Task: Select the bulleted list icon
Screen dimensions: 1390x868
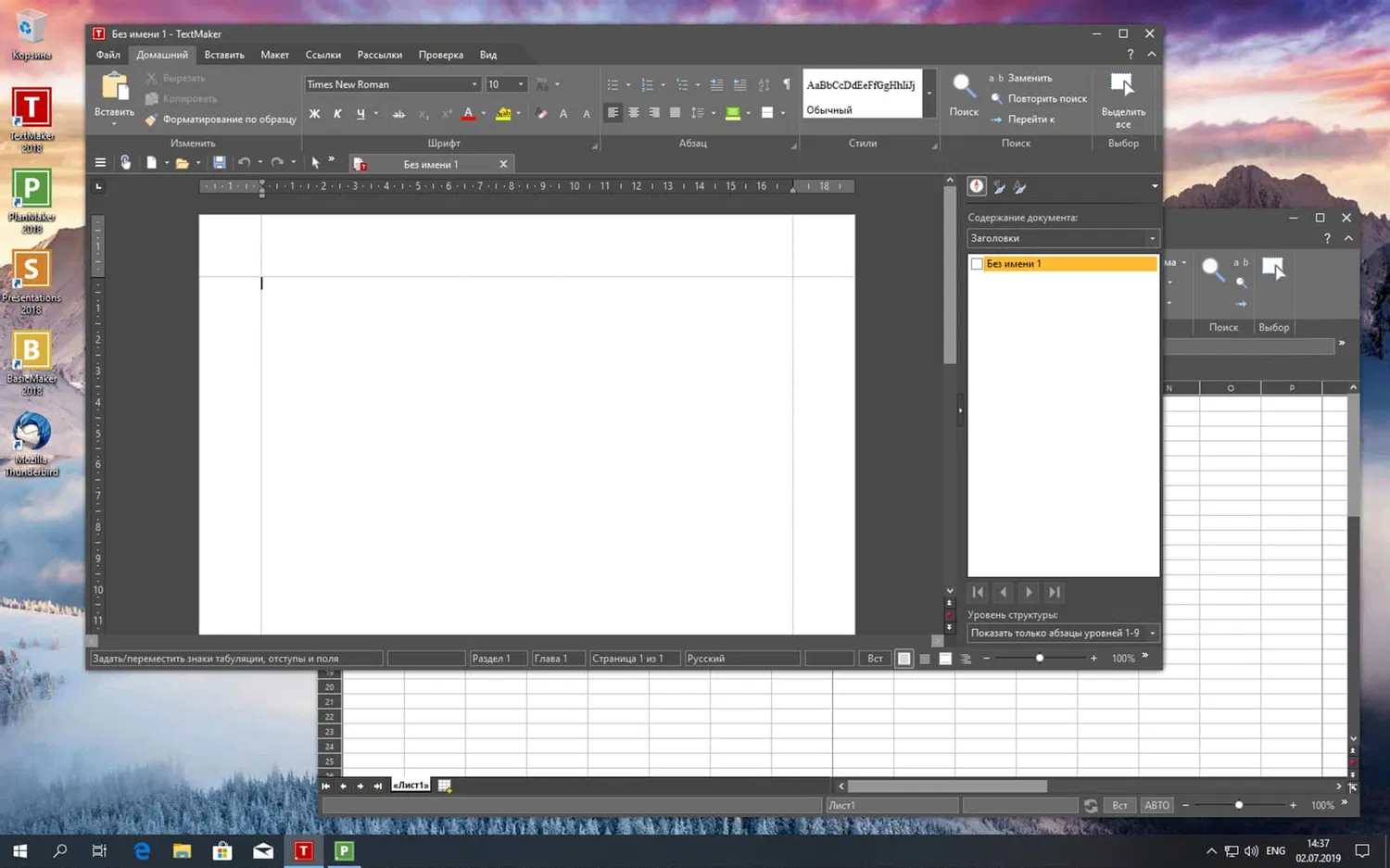Action: tap(613, 84)
